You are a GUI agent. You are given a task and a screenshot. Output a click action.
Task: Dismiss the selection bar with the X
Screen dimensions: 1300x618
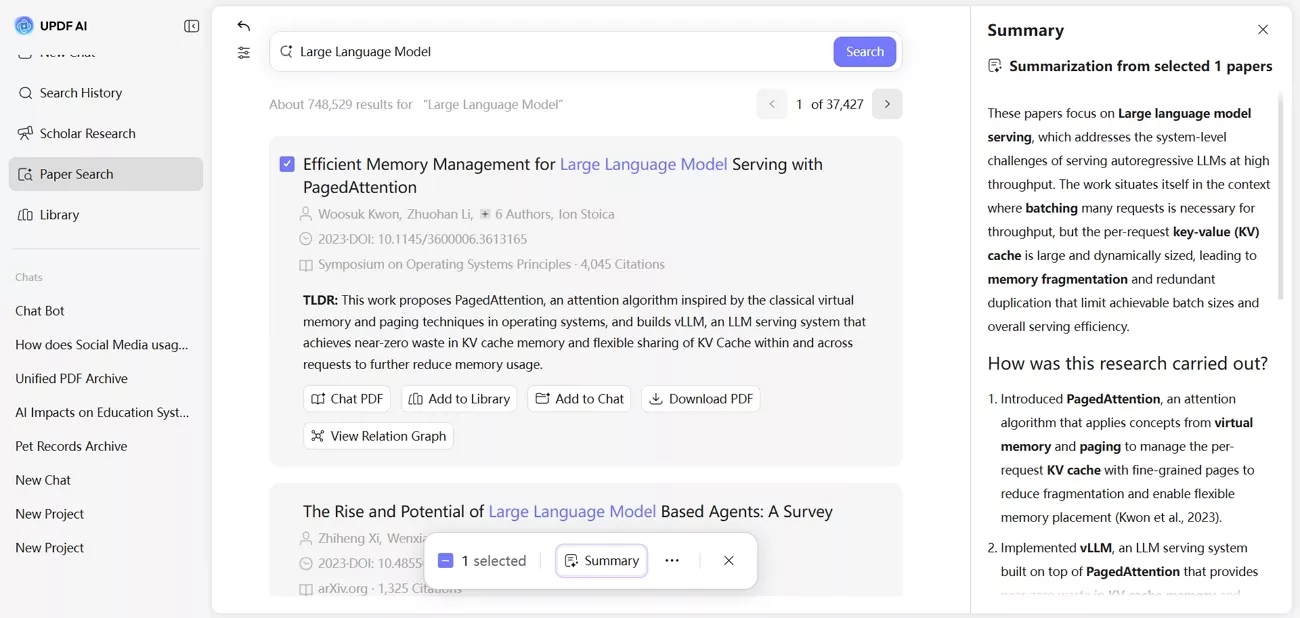coord(728,560)
